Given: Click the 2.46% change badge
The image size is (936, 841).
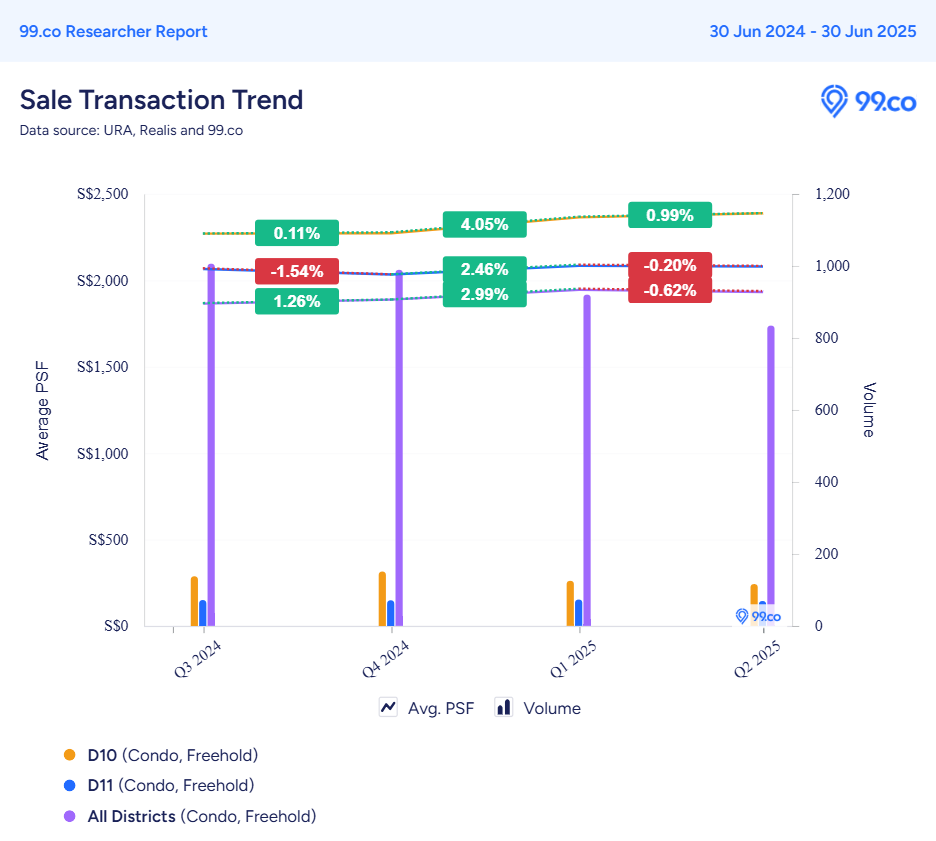Looking at the screenshot, I should point(485,269).
